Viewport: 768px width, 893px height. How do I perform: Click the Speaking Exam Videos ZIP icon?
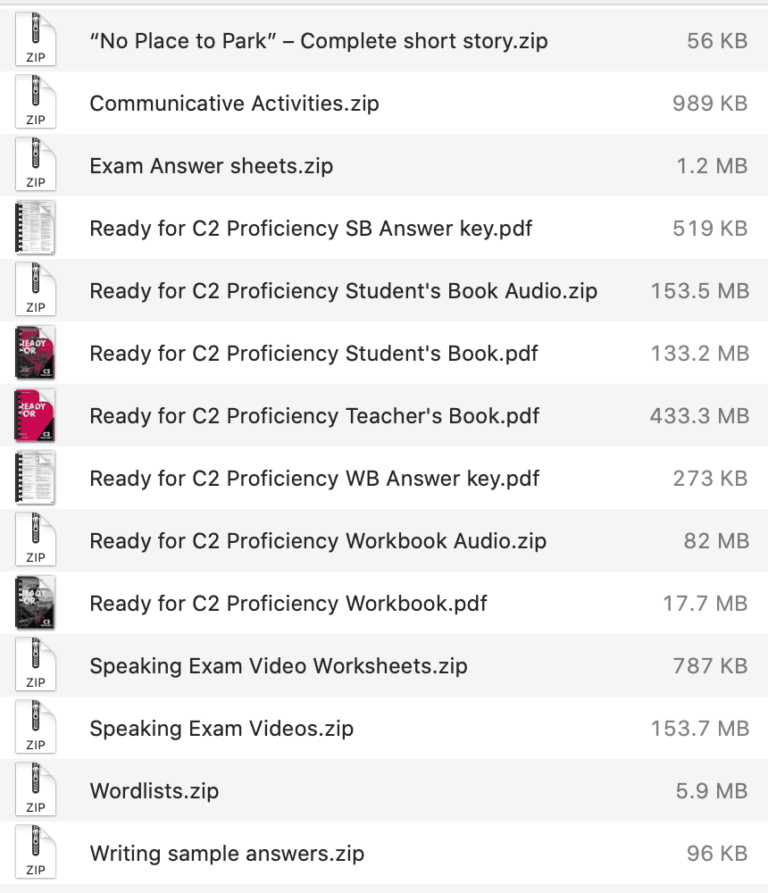tap(35, 728)
